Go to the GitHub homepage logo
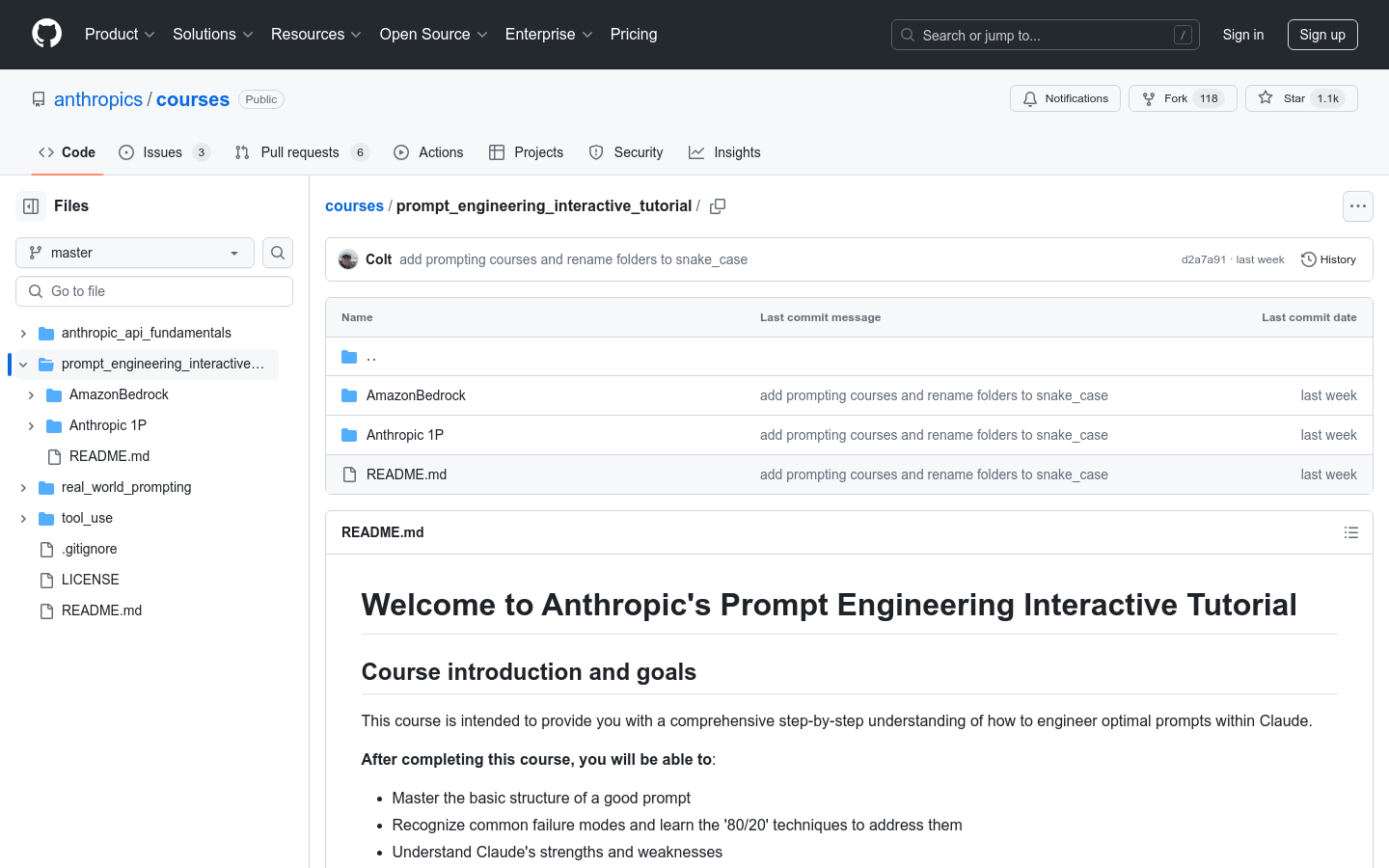The height and width of the screenshot is (868, 1389). [46, 34]
